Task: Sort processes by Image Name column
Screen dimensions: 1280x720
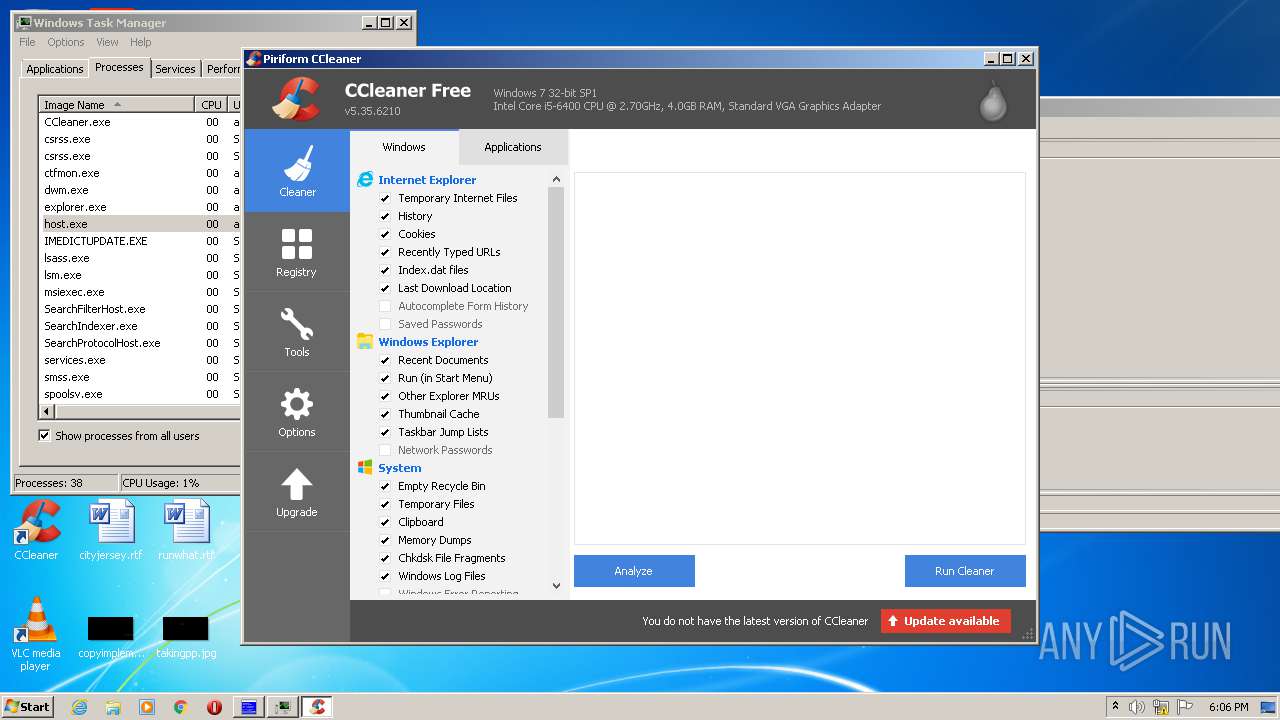Action: [116, 105]
